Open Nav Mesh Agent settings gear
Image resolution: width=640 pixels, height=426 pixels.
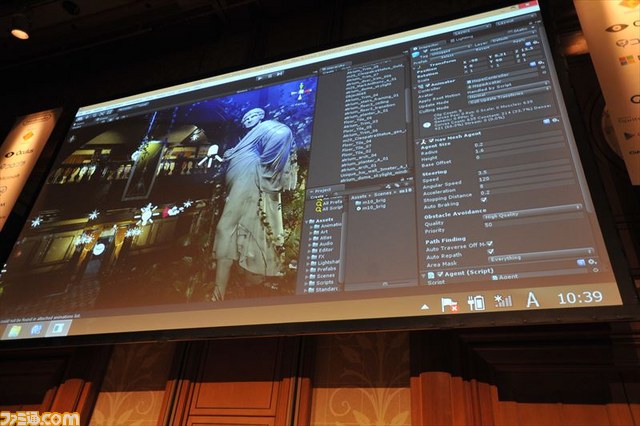tap(556, 120)
